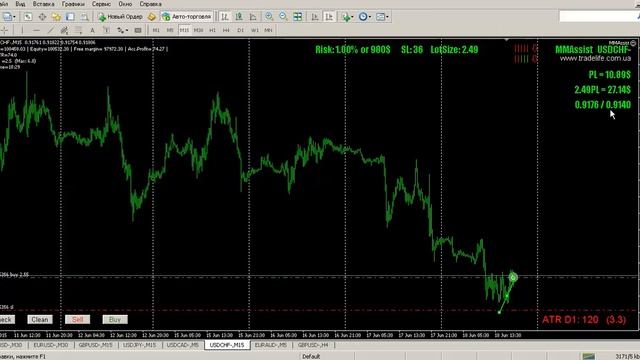Switch chart to line chart

click(253, 17)
